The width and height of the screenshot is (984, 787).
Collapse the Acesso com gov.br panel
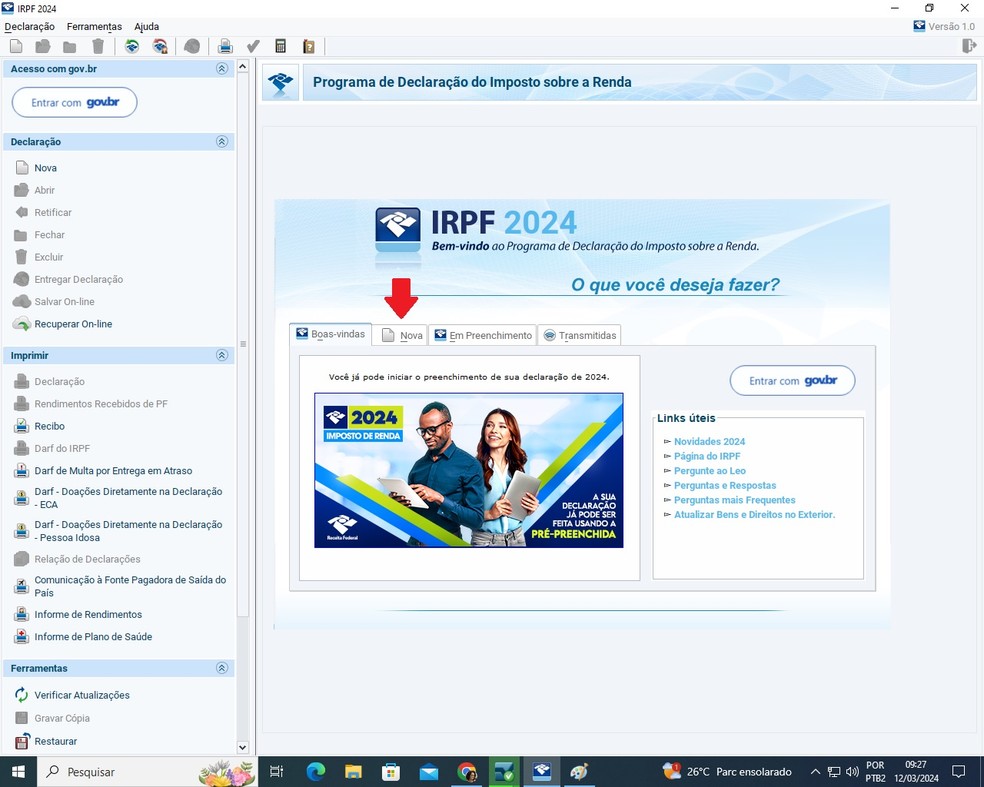pos(222,68)
